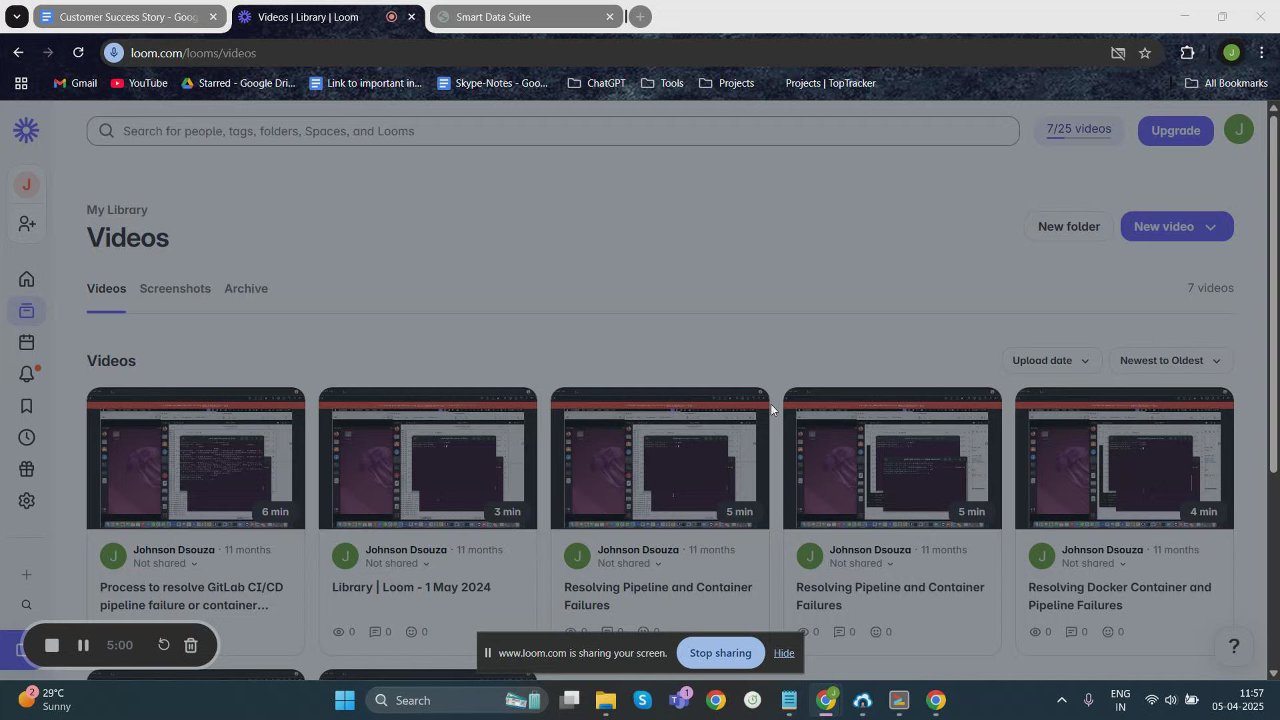Click the Windows taskbar Search box
The height and width of the screenshot is (720, 1280).
click(455, 700)
